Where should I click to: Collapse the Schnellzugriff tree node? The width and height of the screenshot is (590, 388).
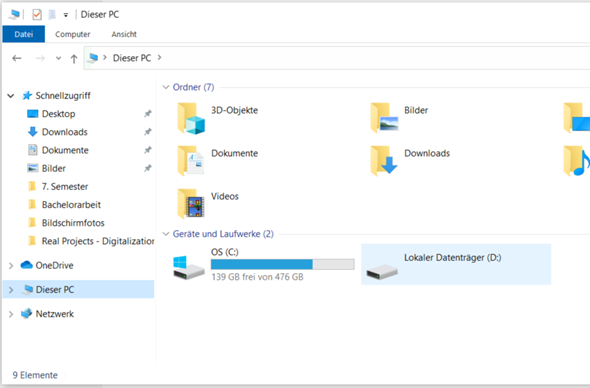[11, 96]
